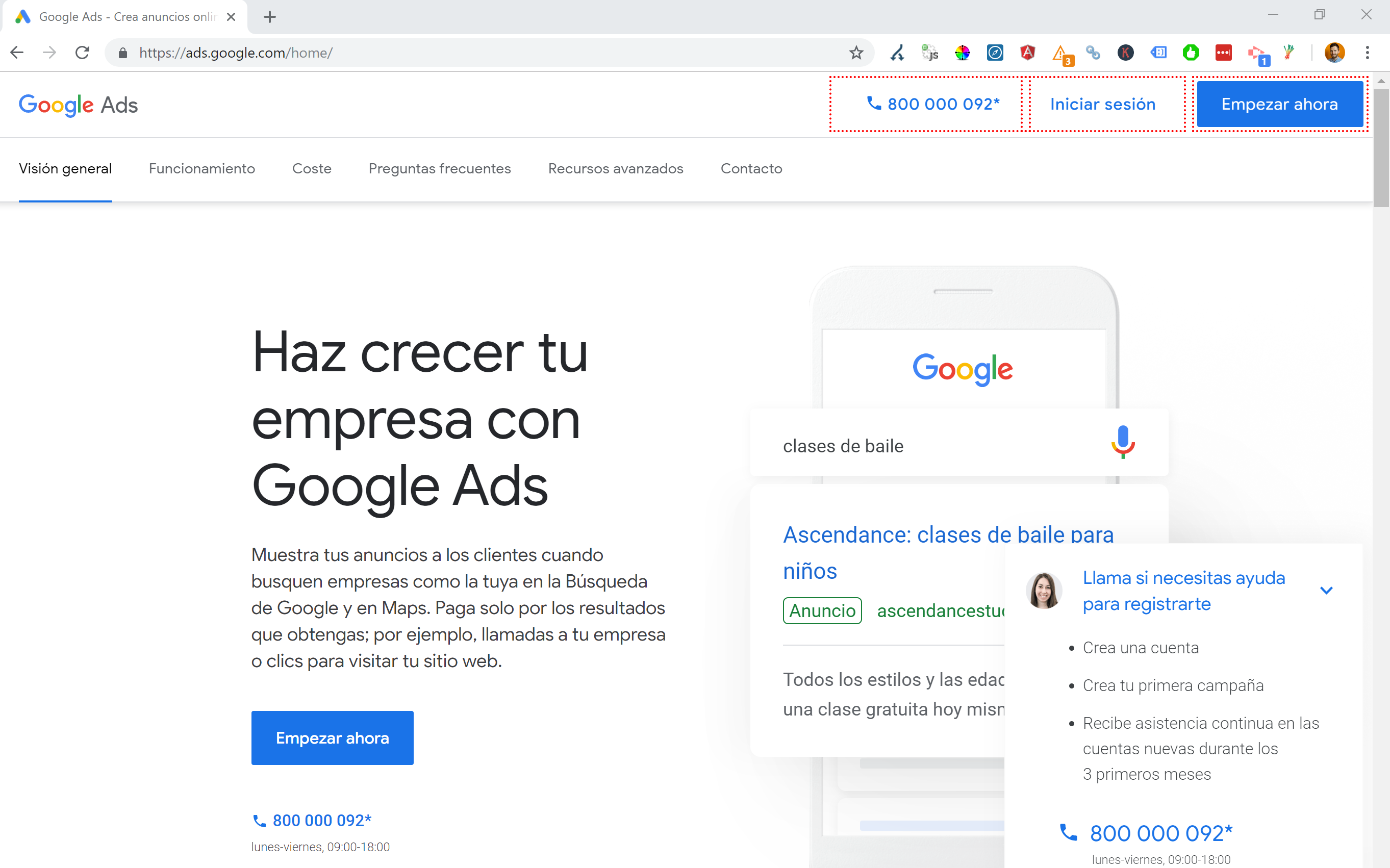Minimize the browser window
1390x868 pixels.
coord(1273,15)
